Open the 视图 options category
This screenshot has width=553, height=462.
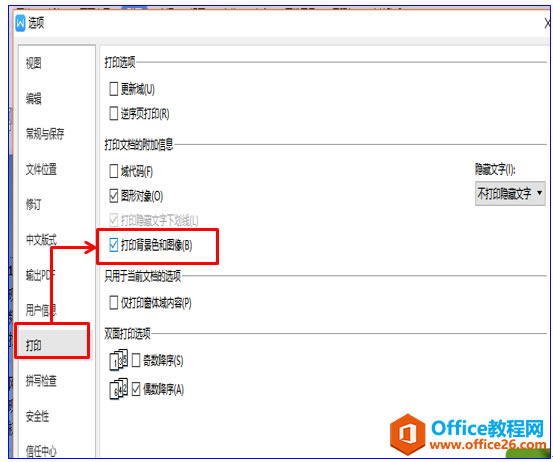click(34, 63)
